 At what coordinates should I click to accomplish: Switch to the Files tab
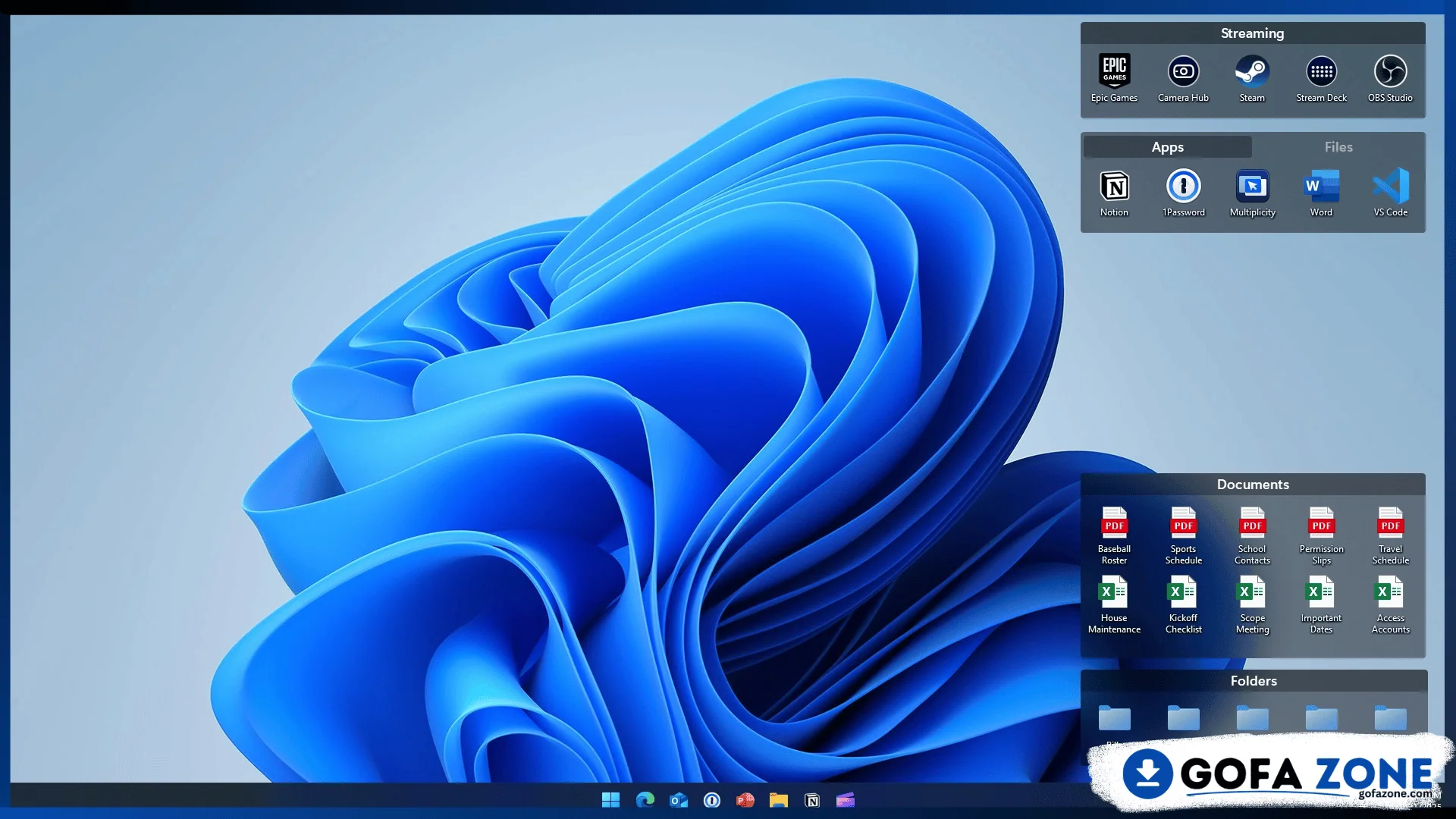pos(1338,146)
